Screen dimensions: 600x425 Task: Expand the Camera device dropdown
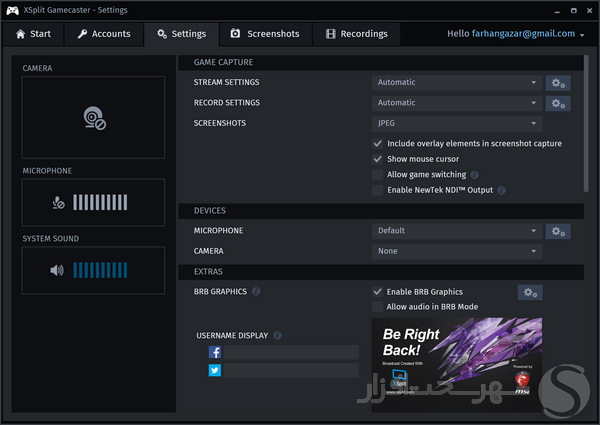pos(456,252)
